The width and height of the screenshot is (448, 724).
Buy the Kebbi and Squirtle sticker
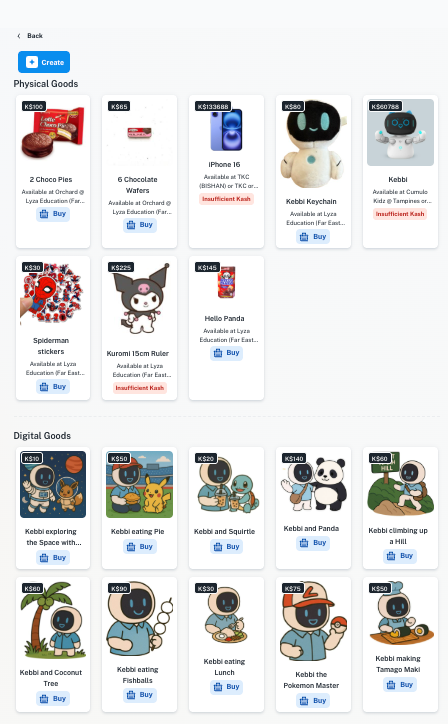(226, 547)
